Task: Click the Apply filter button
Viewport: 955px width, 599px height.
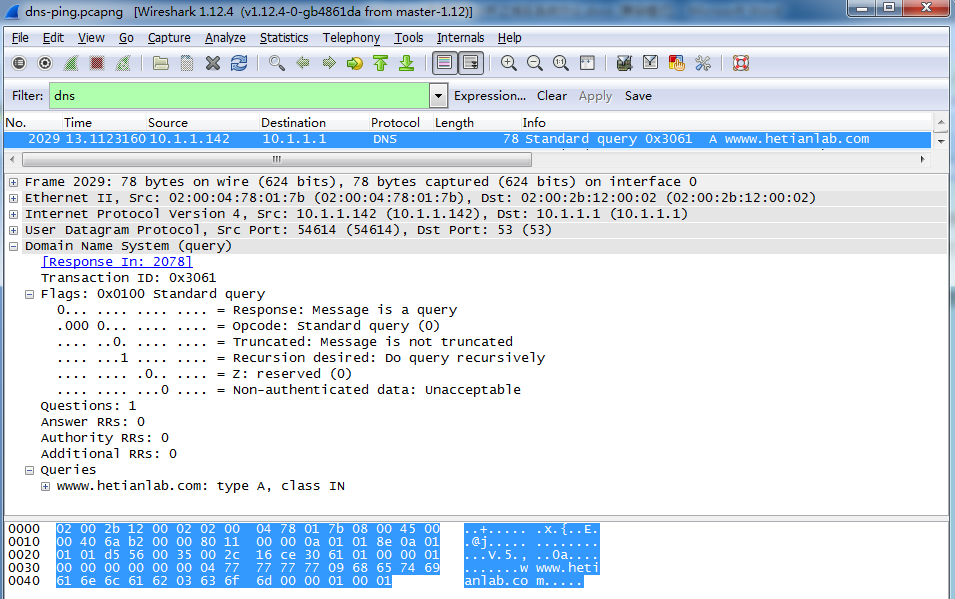Action: [x=595, y=96]
